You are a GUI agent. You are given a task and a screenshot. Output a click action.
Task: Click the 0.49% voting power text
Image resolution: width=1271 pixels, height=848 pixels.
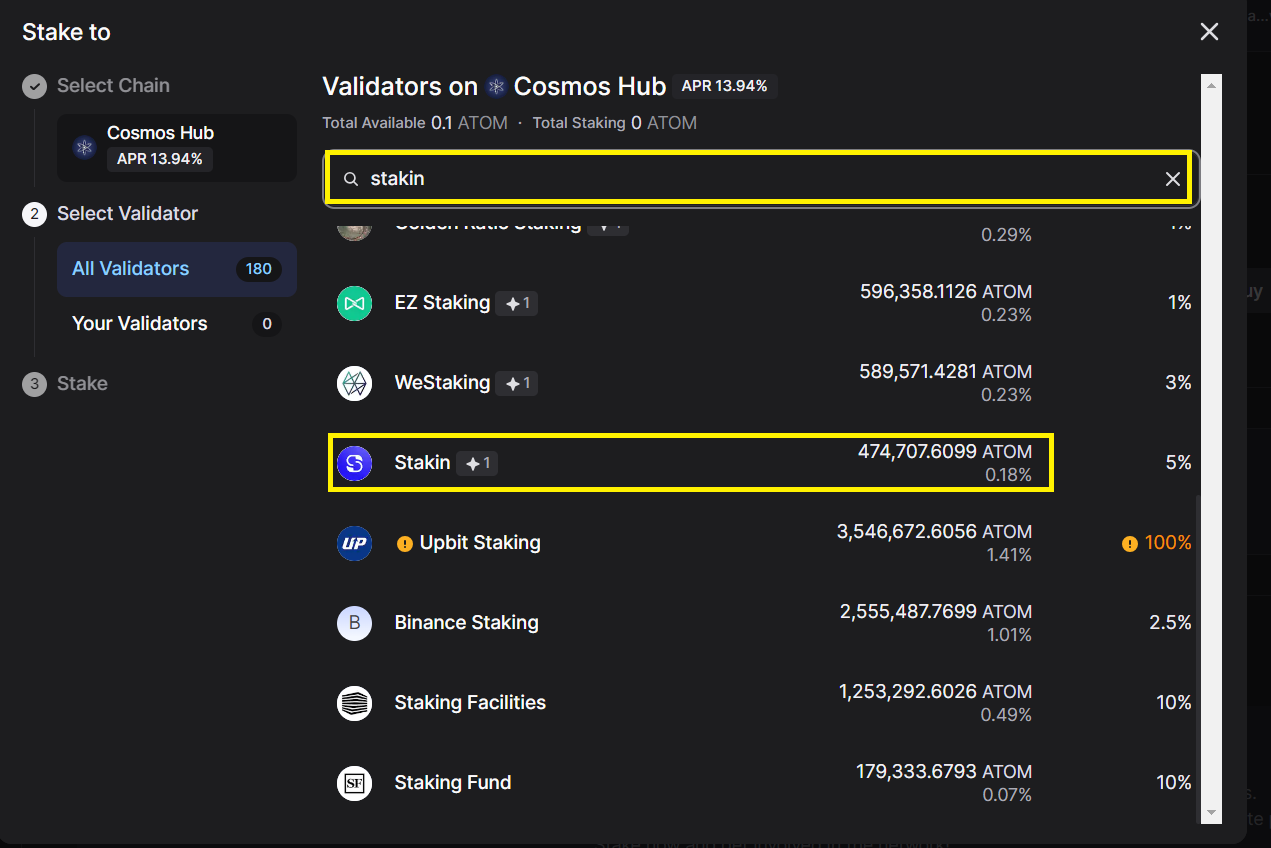(x=1007, y=715)
